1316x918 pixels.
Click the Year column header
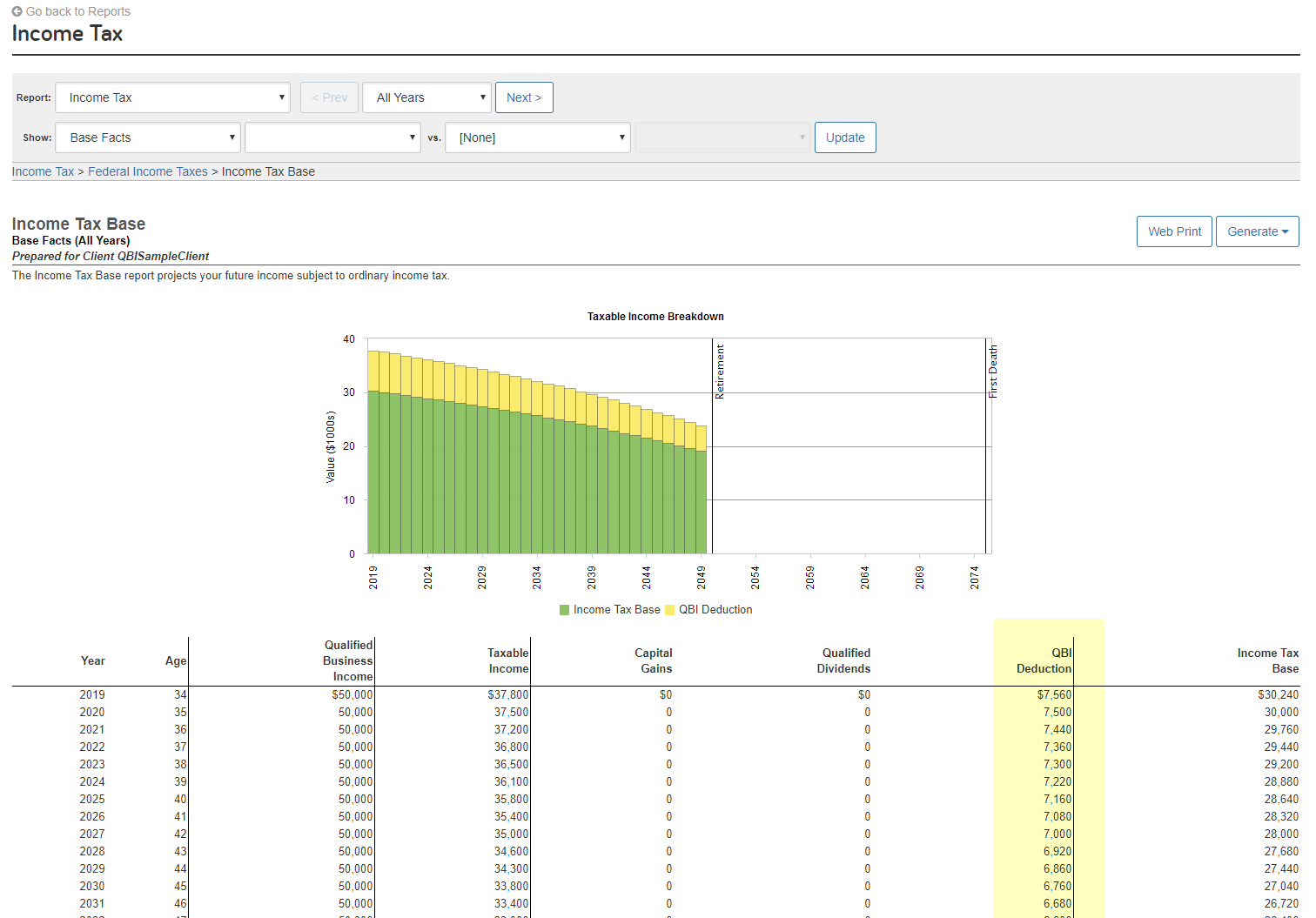[x=93, y=661]
